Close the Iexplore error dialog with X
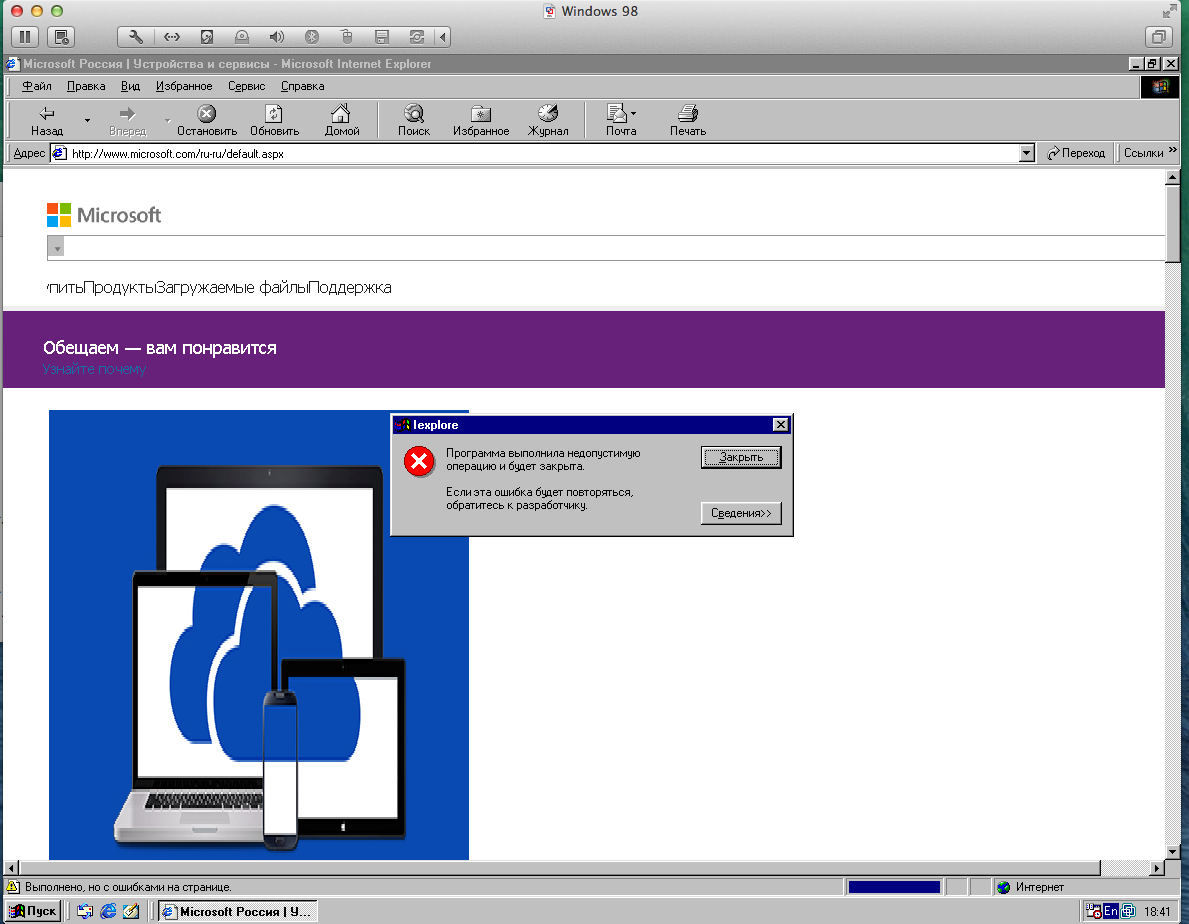The image size is (1189, 924). click(780, 424)
